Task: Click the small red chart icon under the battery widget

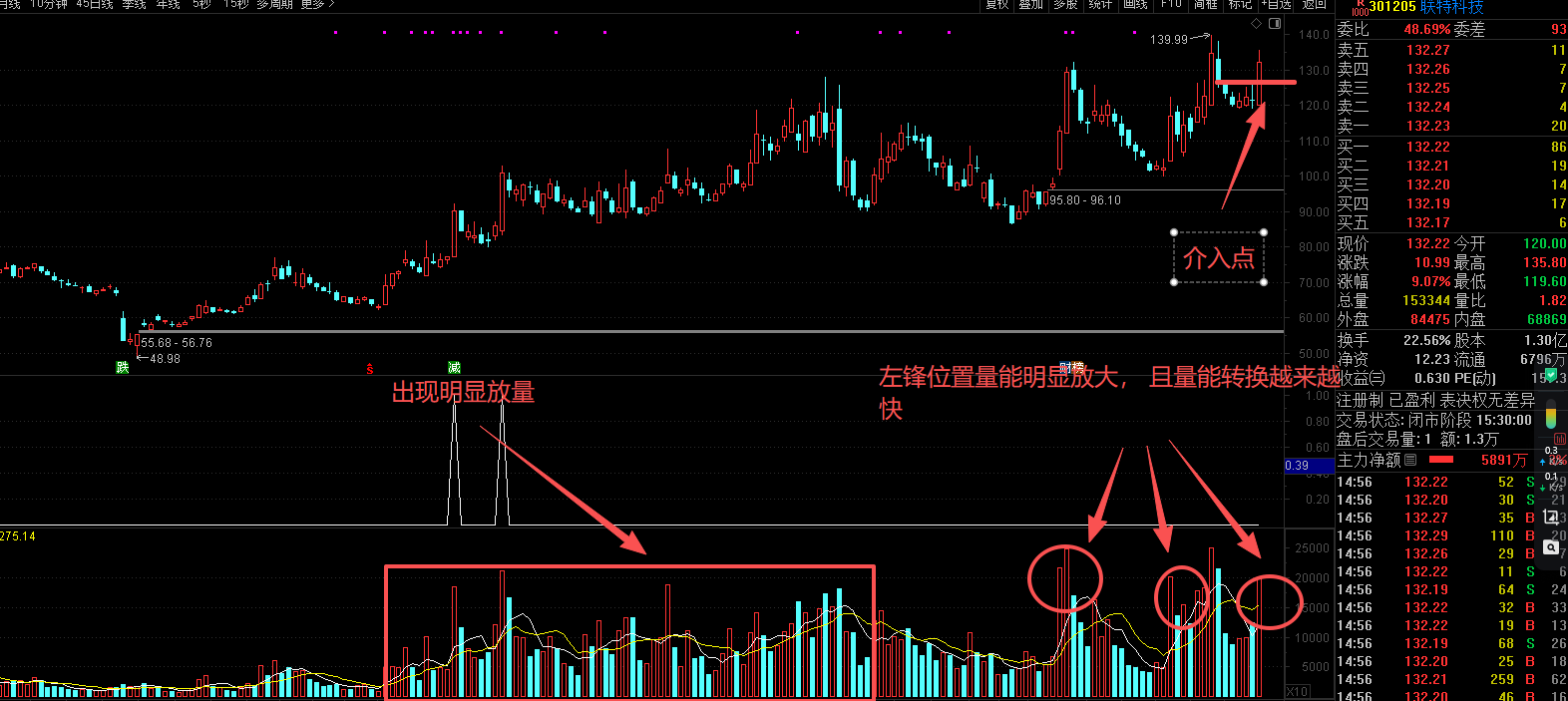Action: pos(1559,439)
